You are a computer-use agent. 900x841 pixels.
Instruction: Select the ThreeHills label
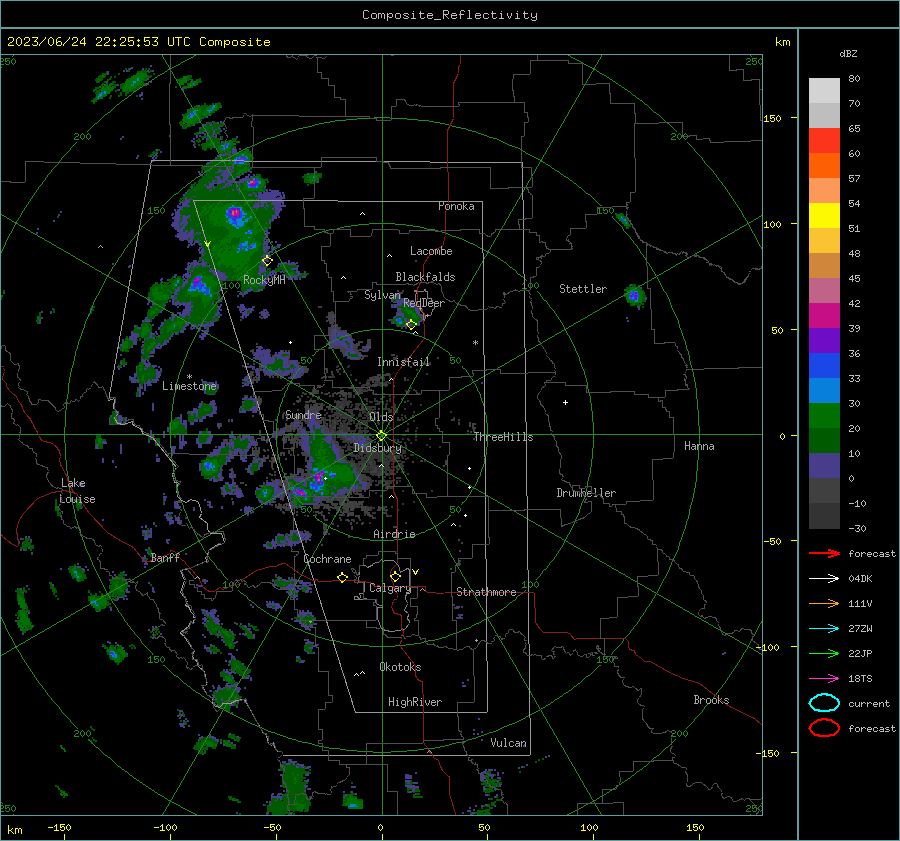click(x=503, y=437)
